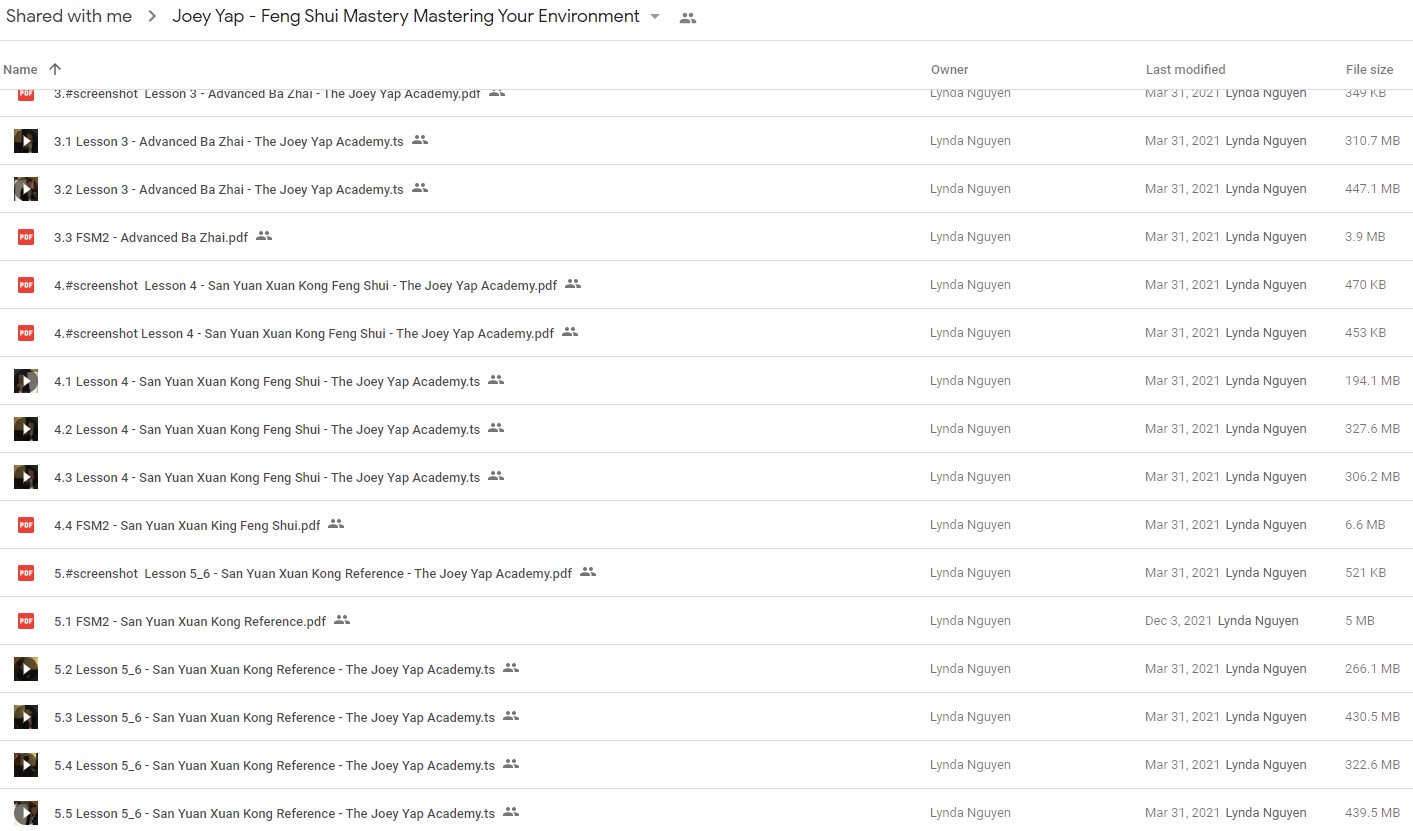Click PDF icon of 5.1 FSM2 Reference file
The image size is (1413, 831).
(26, 621)
